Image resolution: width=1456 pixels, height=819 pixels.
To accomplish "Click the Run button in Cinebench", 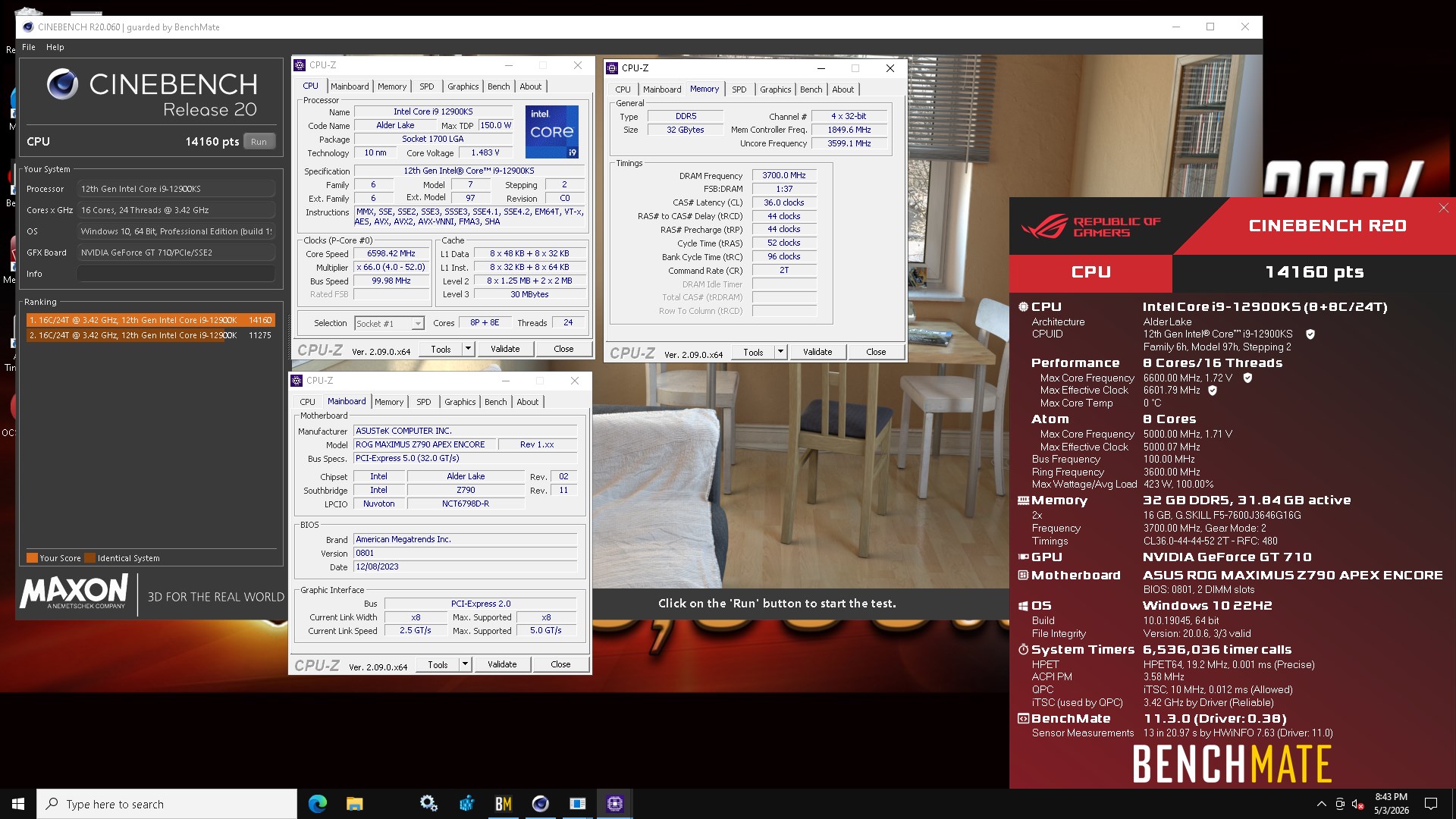I will click(x=259, y=142).
